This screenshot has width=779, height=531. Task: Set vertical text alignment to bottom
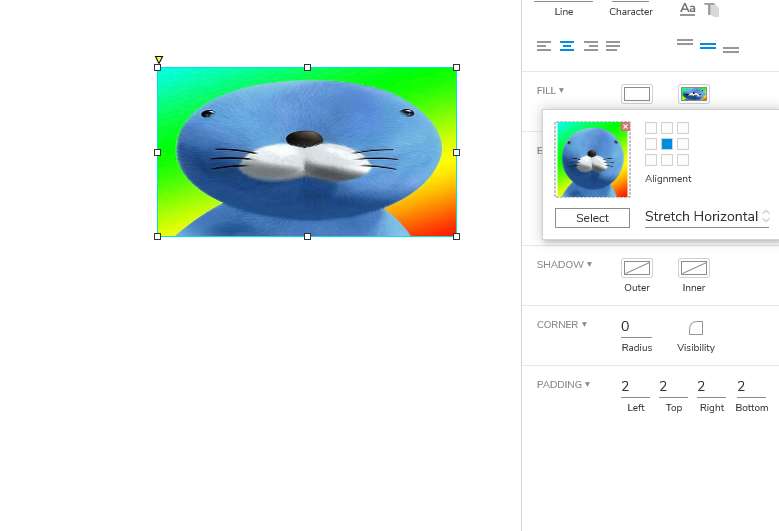731,50
